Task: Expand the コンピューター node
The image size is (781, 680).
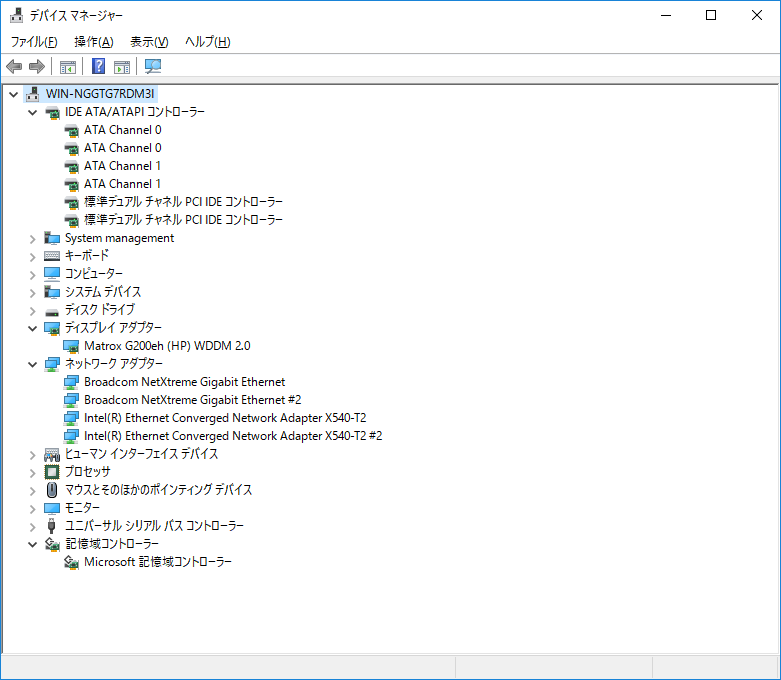Action: [32, 274]
